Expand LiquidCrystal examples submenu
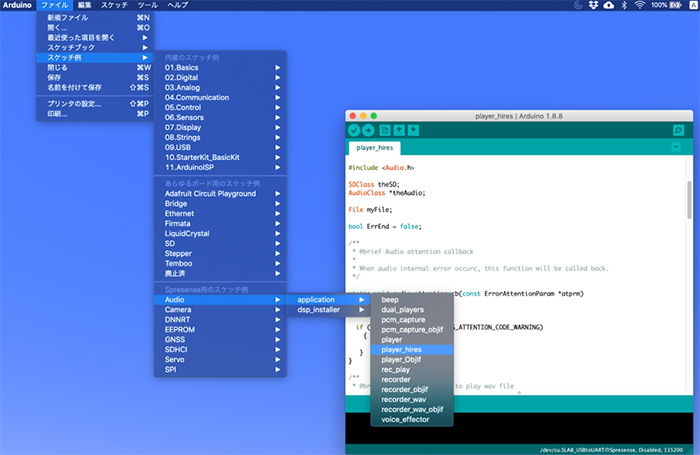 (x=221, y=233)
